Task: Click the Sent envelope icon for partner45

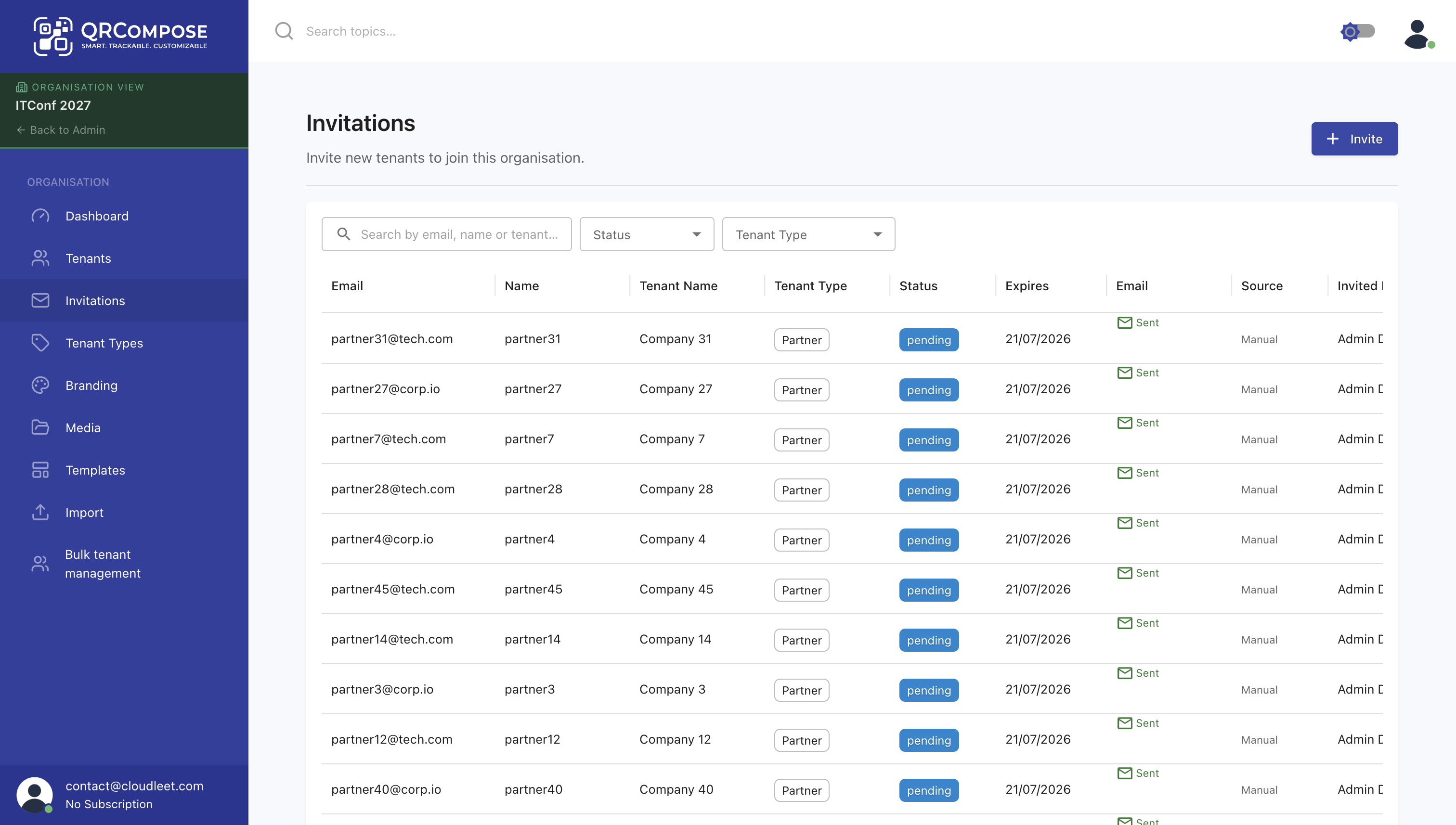Action: click(x=1124, y=573)
